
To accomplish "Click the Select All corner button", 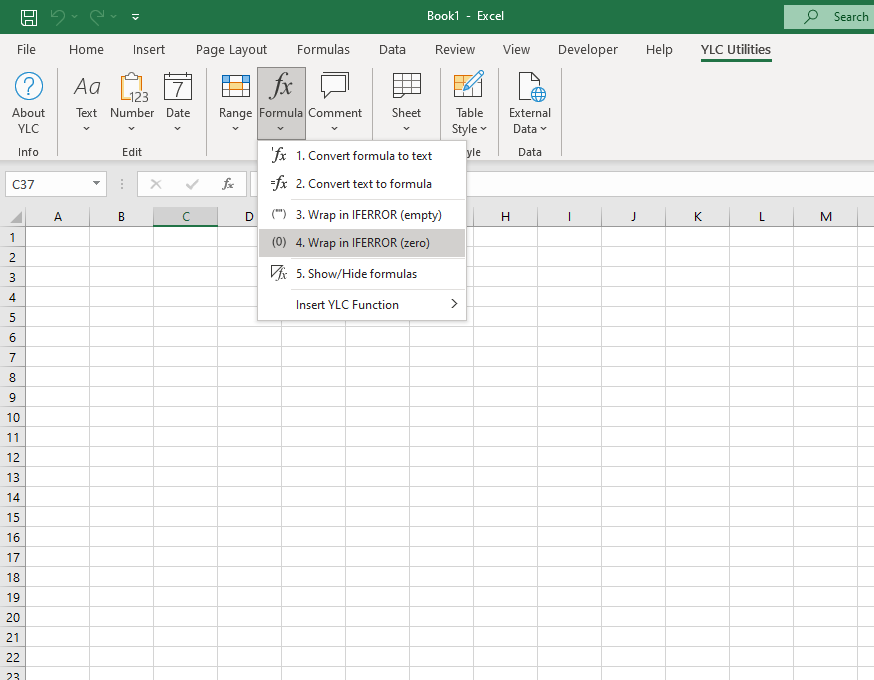I will tap(15, 217).
